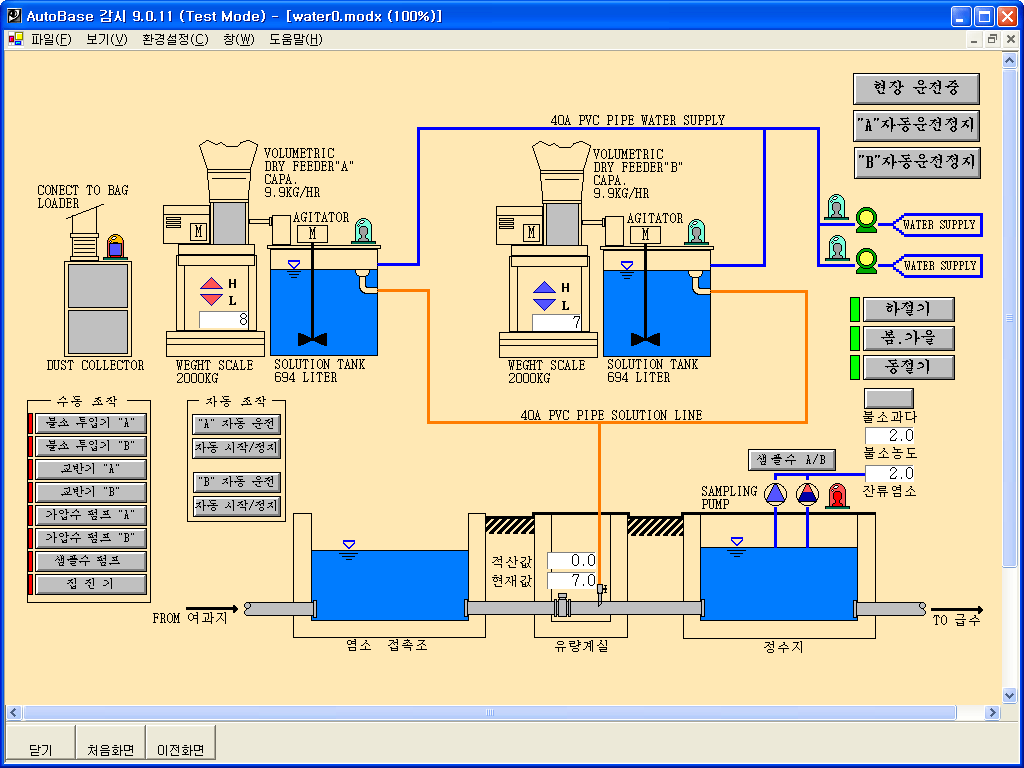Image resolution: width=1024 pixels, height=768 pixels.
Task: Click the red alarm lamp beside sampling pumps
Action: [837, 494]
